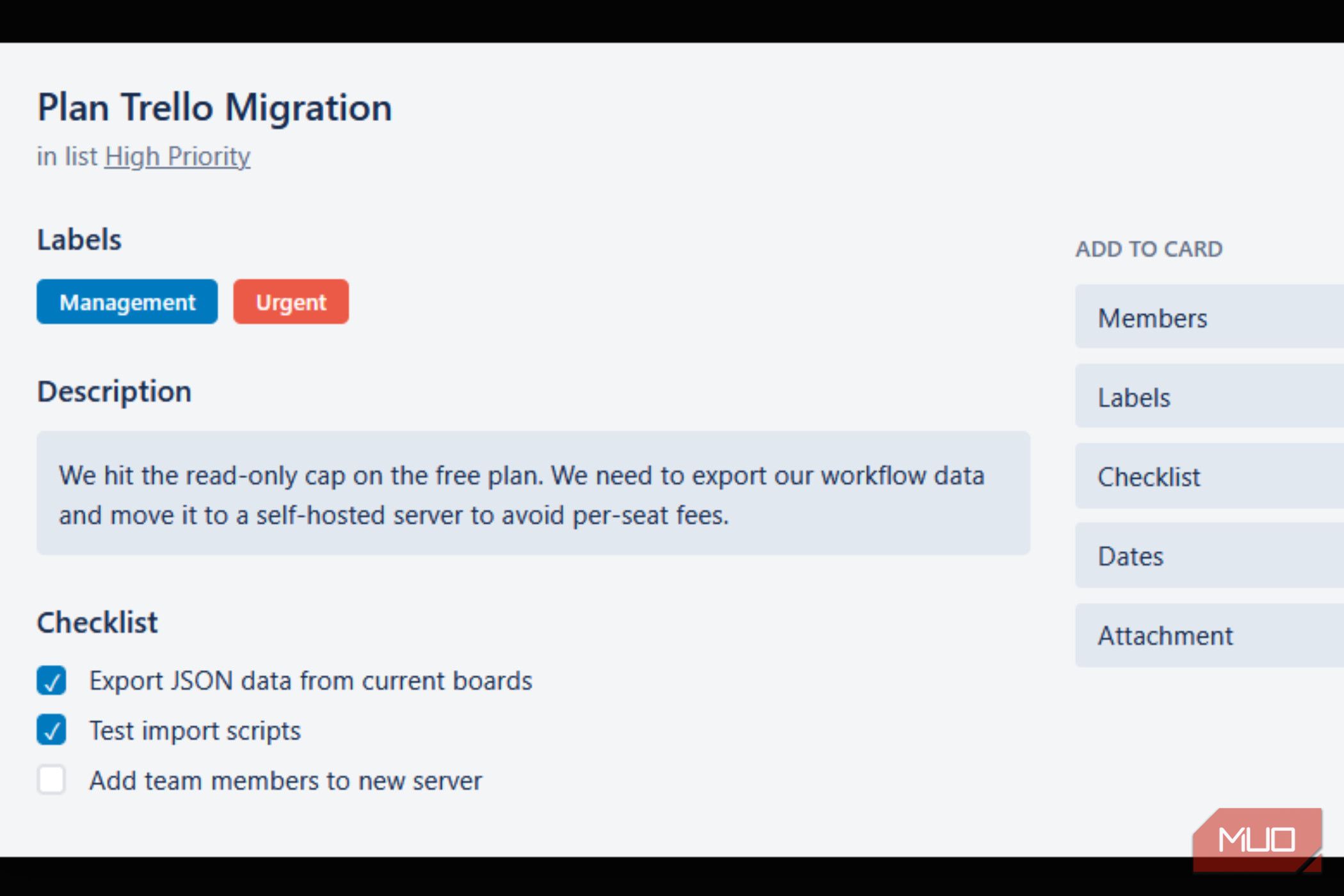The image size is (1344, 896).
Task: Edit the card description text box
Action: pyautogui.click(x=533, y=493)
